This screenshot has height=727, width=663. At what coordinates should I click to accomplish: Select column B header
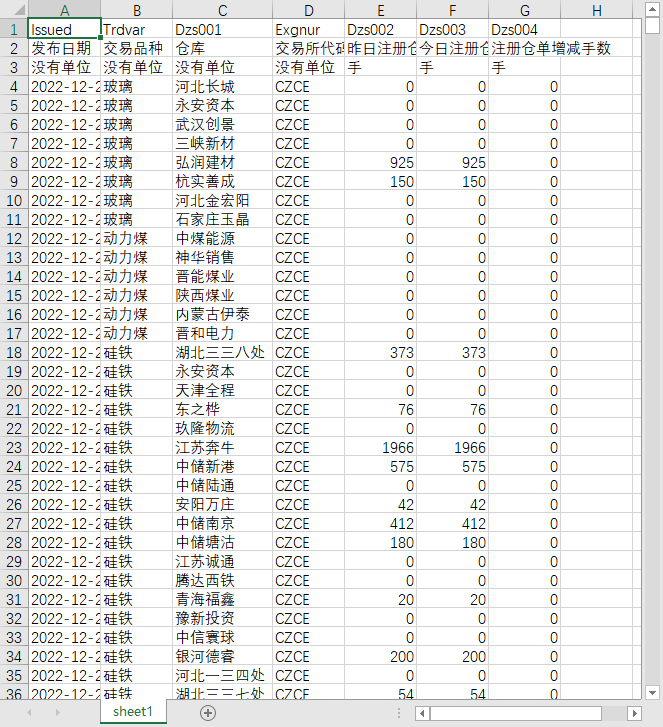point(136,10)
